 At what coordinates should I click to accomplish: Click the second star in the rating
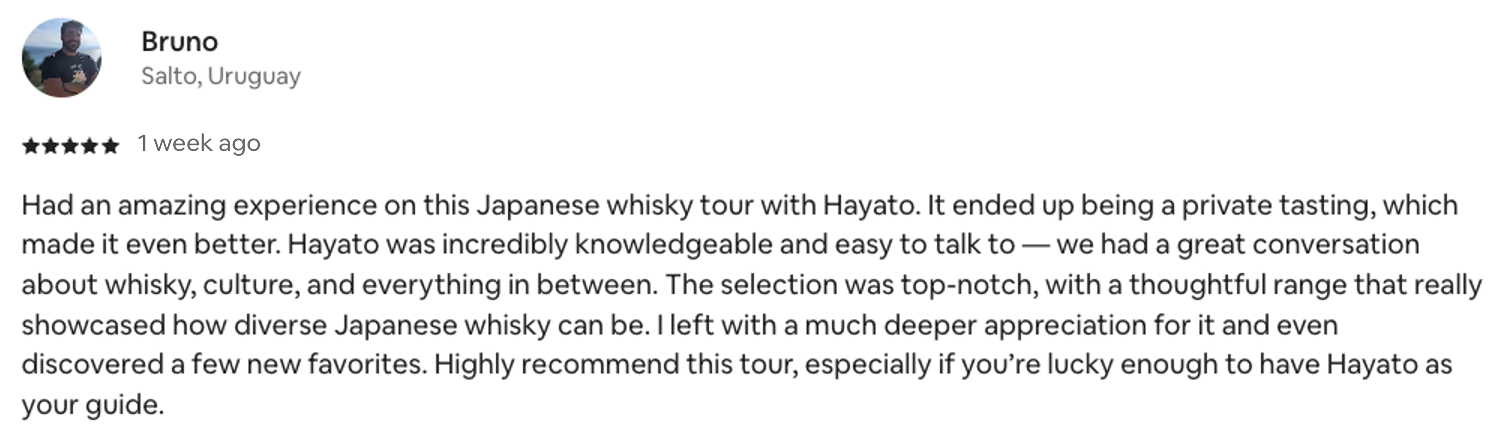click(50, 146)
